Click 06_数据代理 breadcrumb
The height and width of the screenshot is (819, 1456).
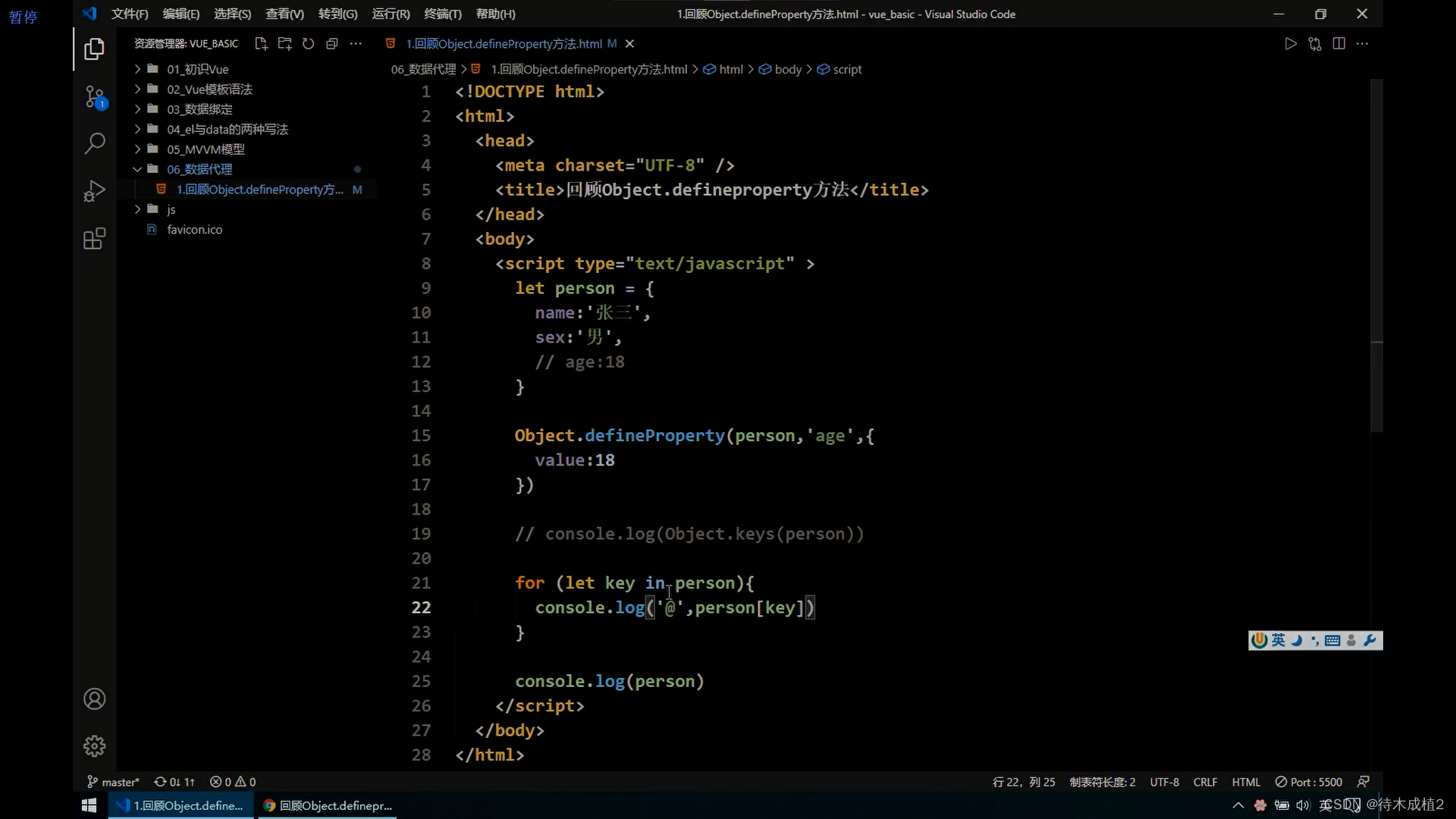click(424, 69)
